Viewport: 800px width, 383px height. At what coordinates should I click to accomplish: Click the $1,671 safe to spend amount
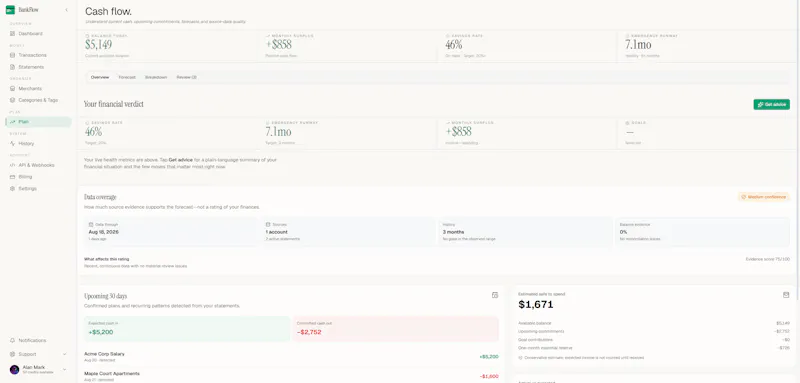pos(536,305)
